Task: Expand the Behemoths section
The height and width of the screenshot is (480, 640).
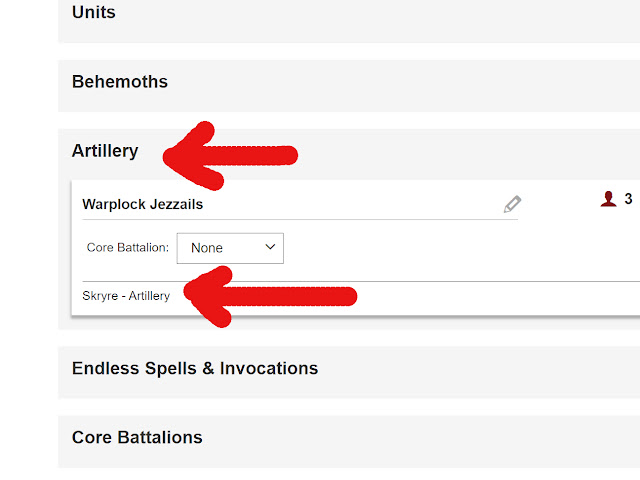Action: 119,82
